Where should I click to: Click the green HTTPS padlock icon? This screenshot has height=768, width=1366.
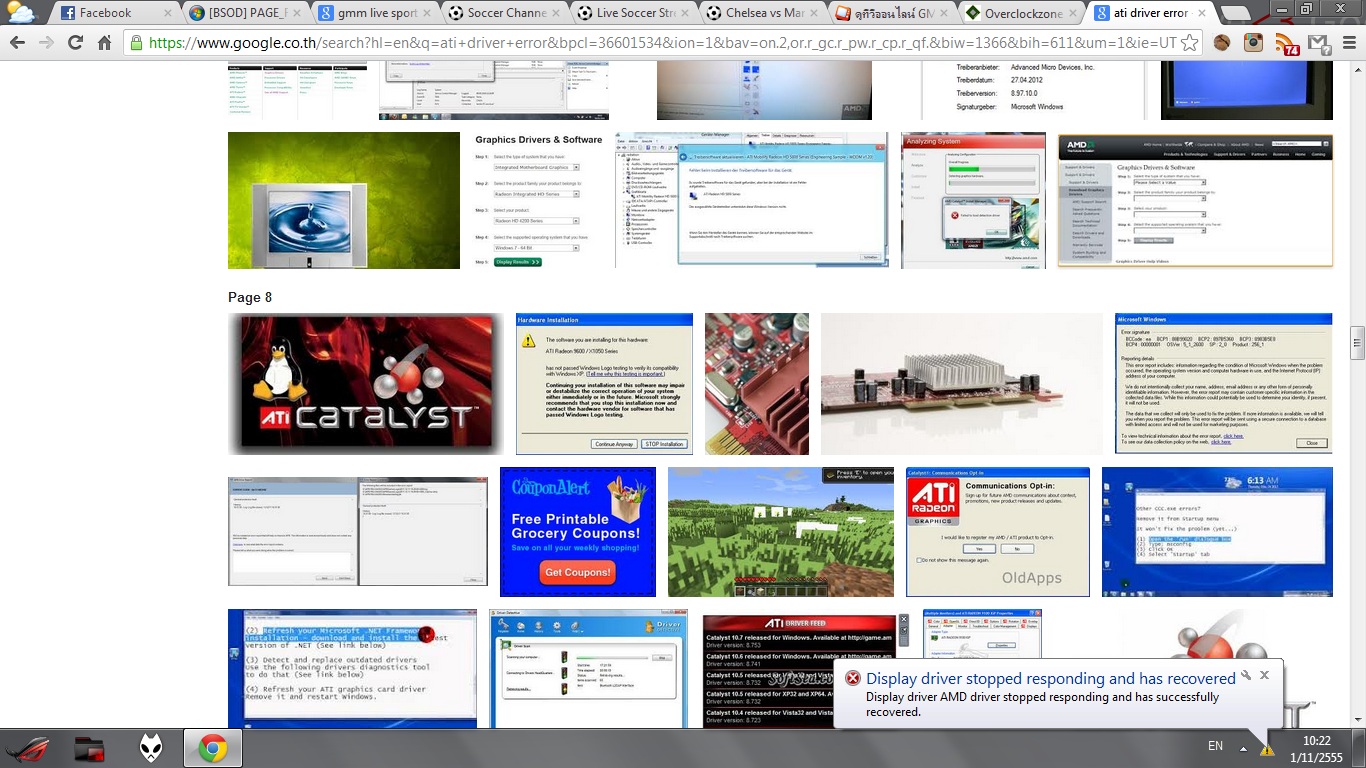(136, 43)
